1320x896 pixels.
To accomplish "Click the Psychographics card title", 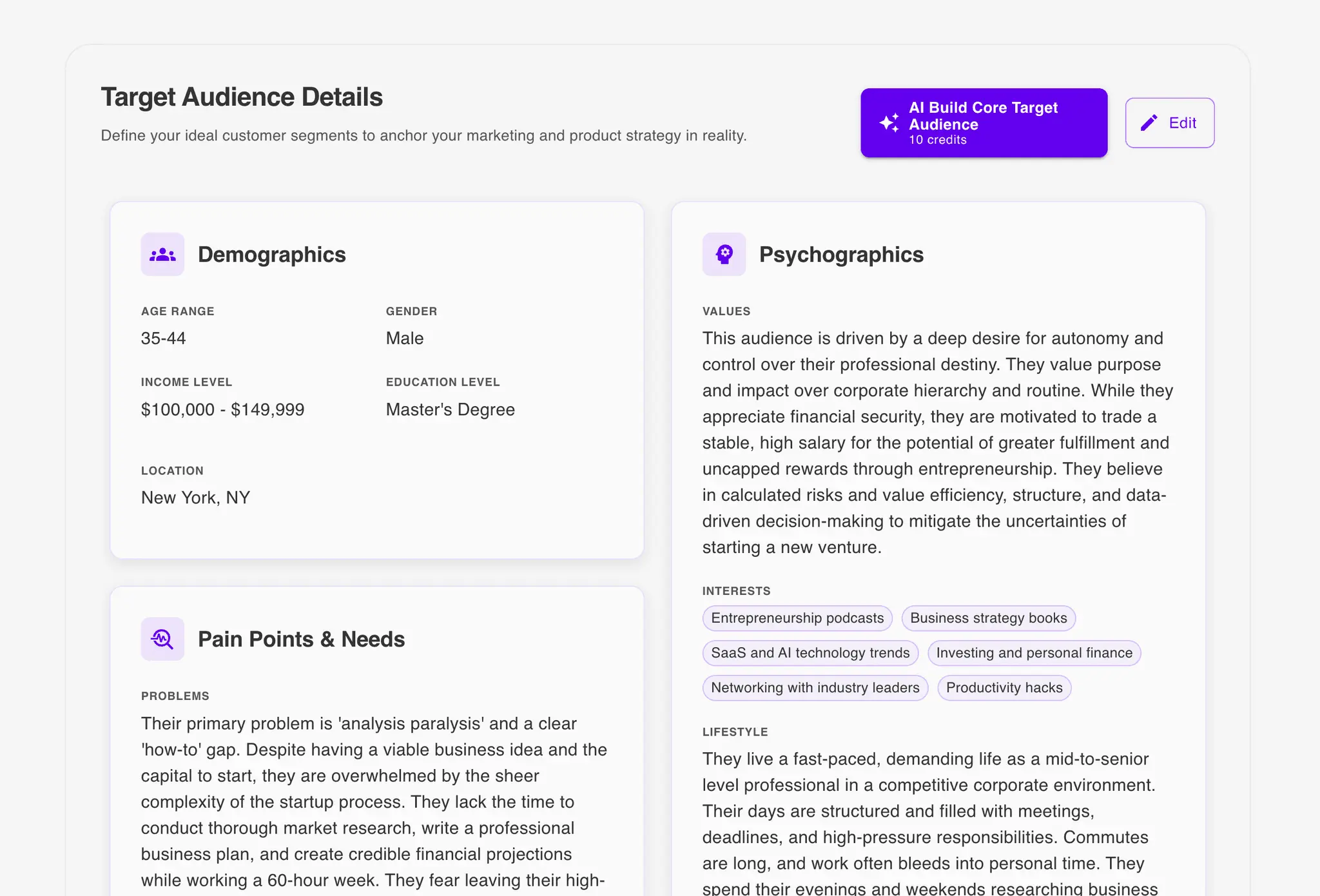I will 841,254.
